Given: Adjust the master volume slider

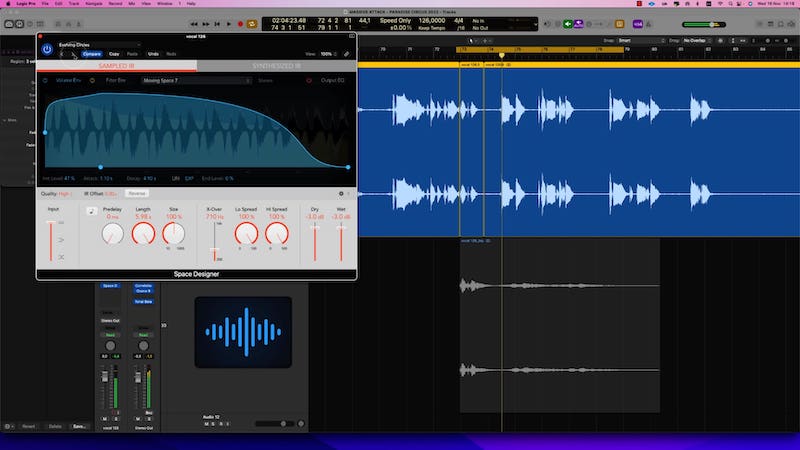Looking at the screenshot, I should tap(704, 24).
